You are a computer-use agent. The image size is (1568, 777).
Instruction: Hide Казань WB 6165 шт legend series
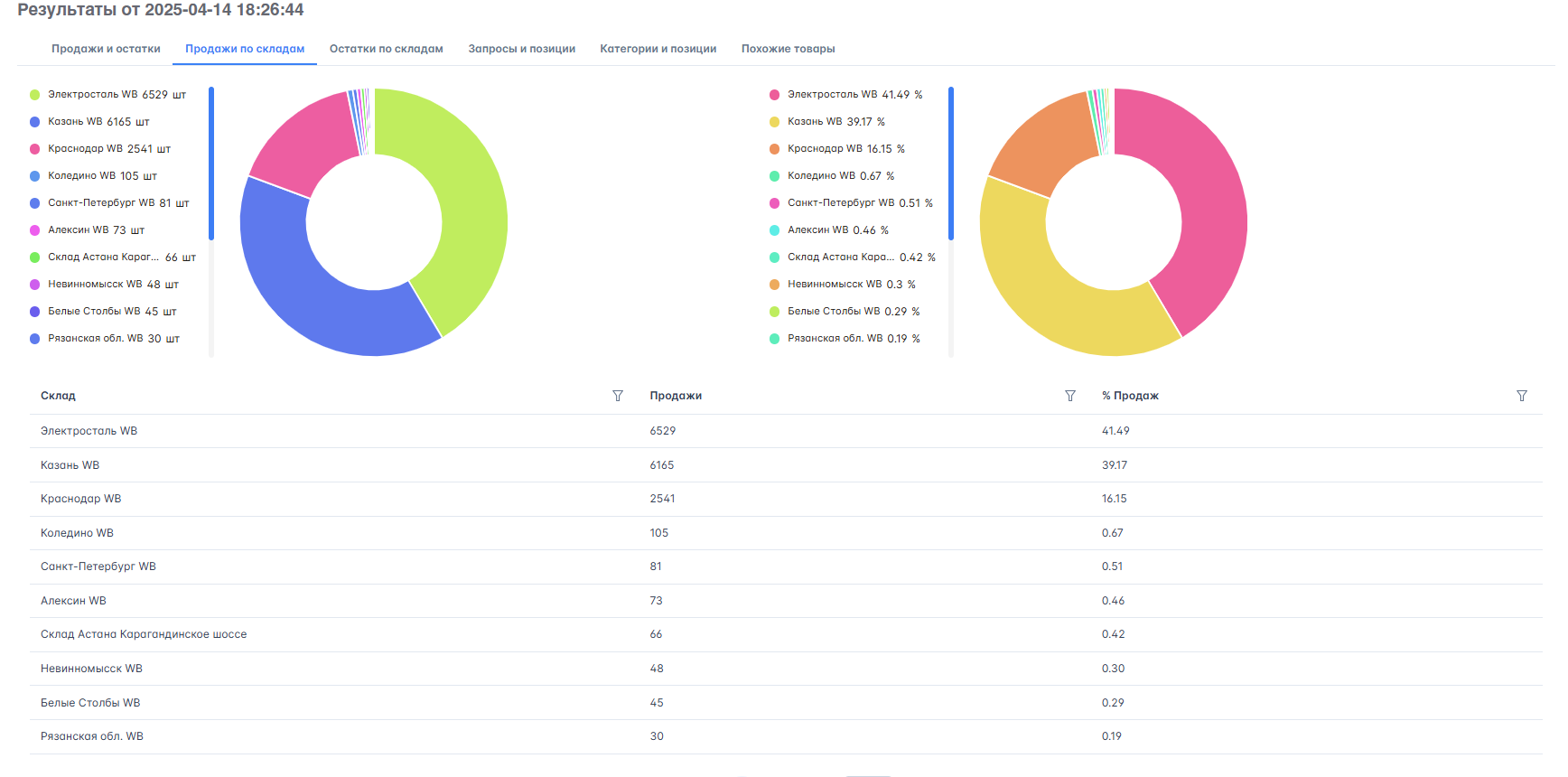click(98, 122)
